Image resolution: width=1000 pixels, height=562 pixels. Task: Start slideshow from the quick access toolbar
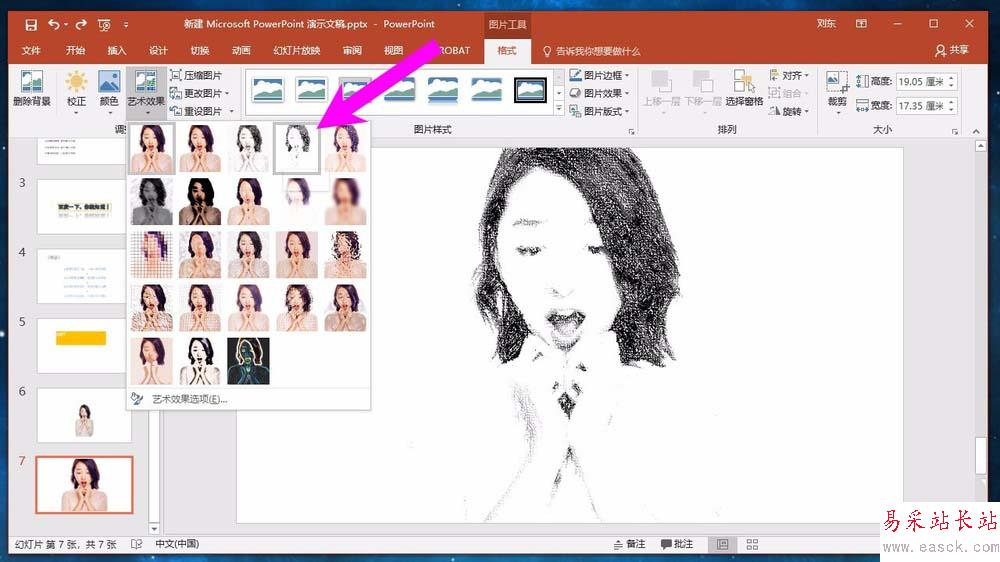(x=104, y=25)
